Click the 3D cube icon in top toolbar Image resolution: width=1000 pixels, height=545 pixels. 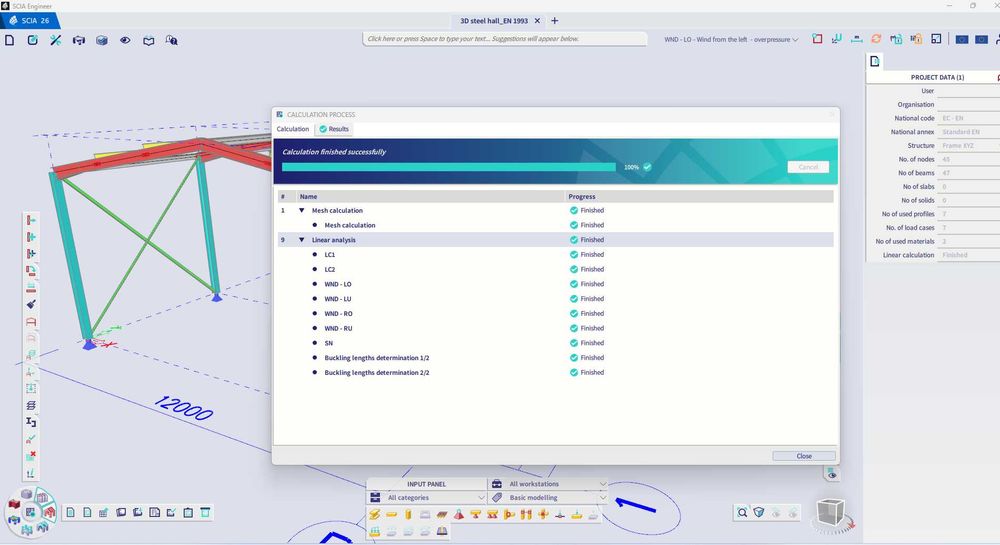101,40
